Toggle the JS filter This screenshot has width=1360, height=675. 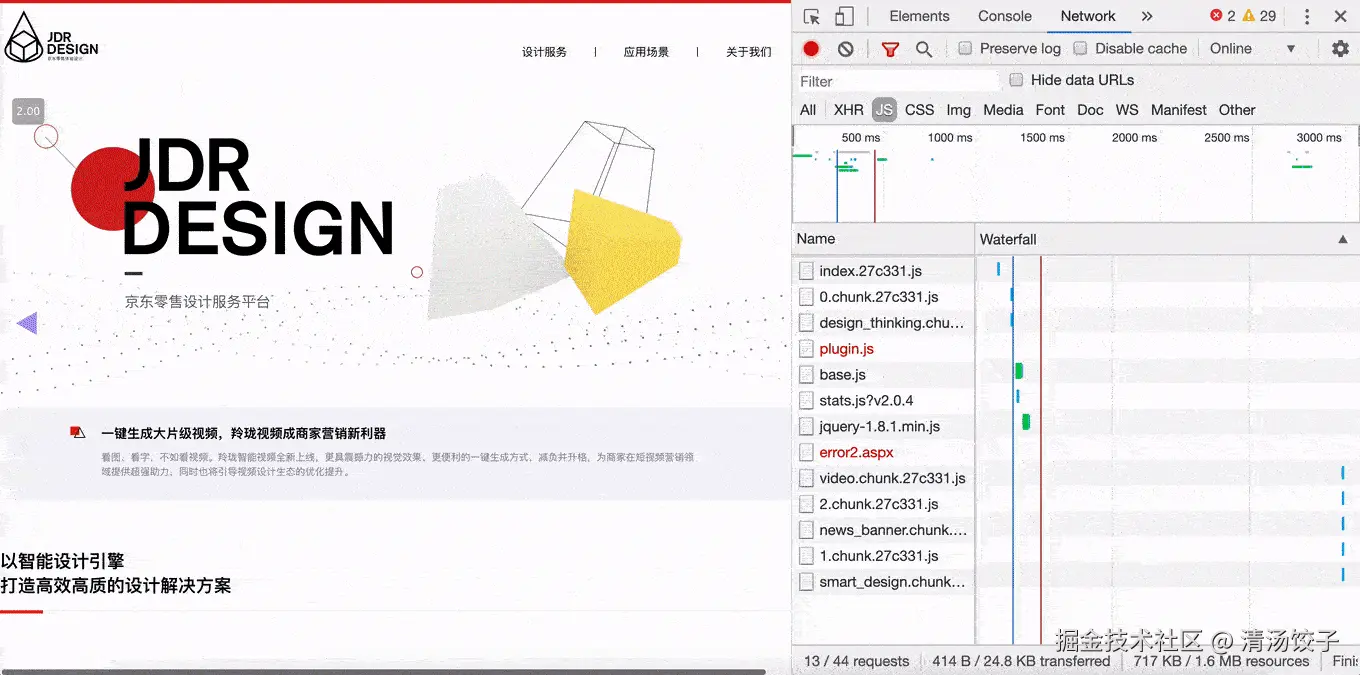[x=884, y=110]
